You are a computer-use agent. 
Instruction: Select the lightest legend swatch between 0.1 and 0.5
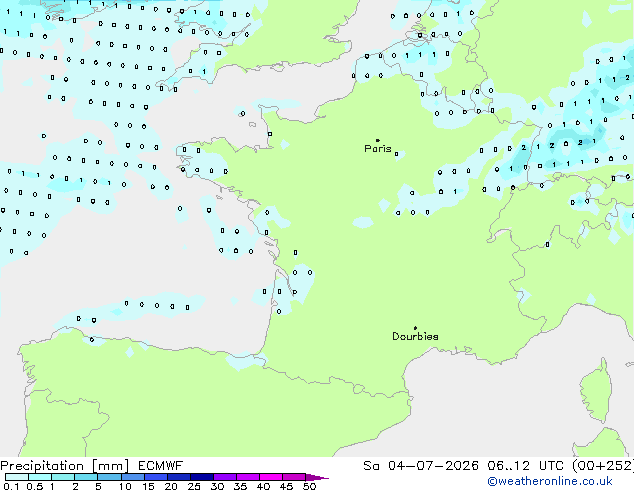pos(17,477)
